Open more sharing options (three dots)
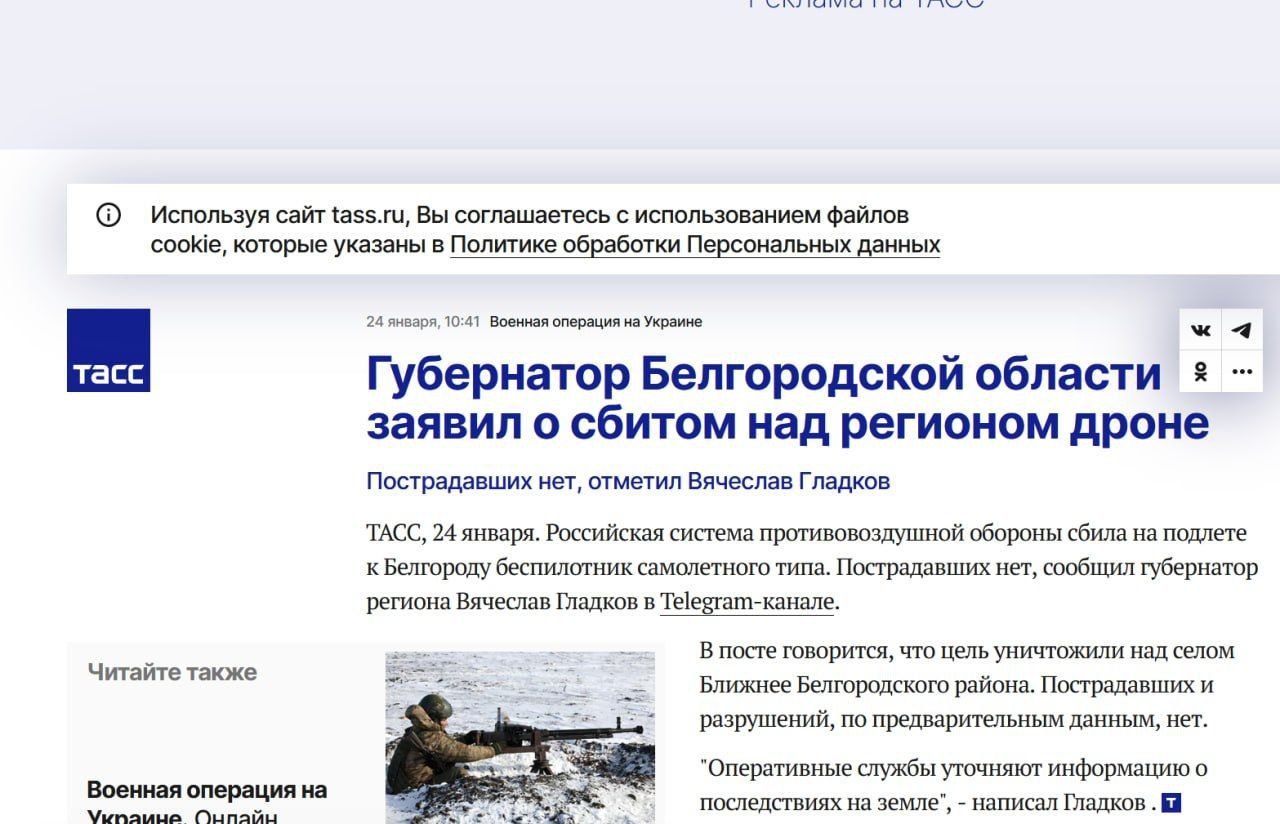 [1242, 372]
